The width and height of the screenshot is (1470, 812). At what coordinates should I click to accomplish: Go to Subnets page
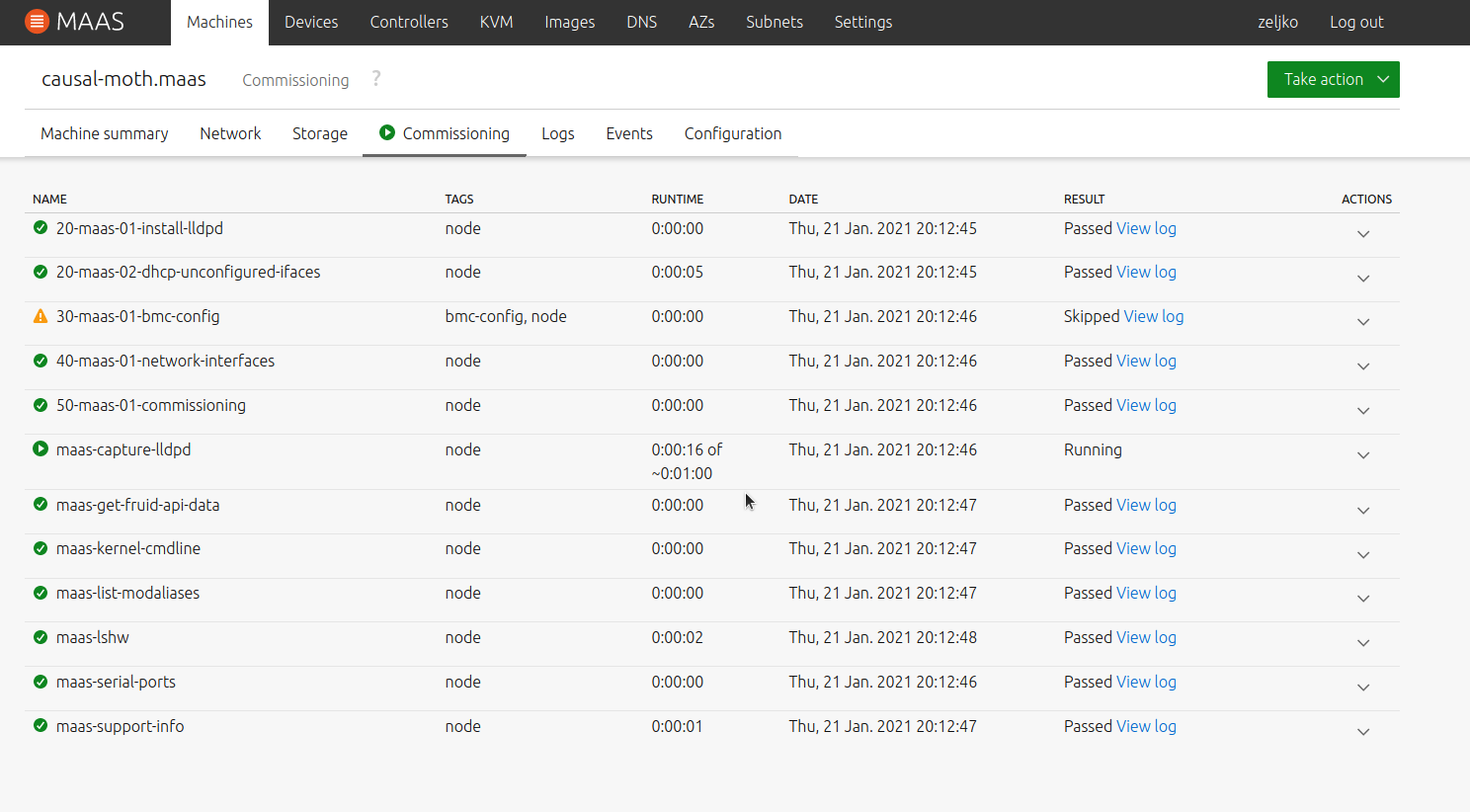(x=775, y=22)
